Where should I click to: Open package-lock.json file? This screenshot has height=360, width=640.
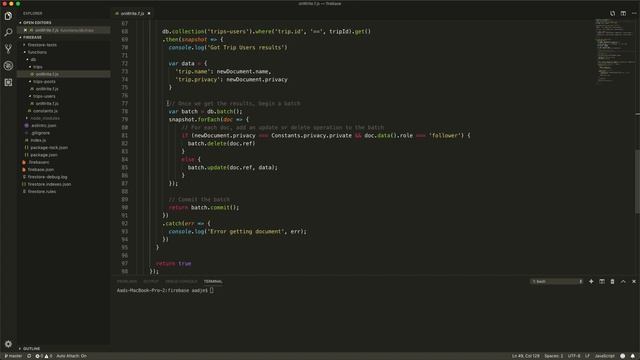[x=49, y=148]
